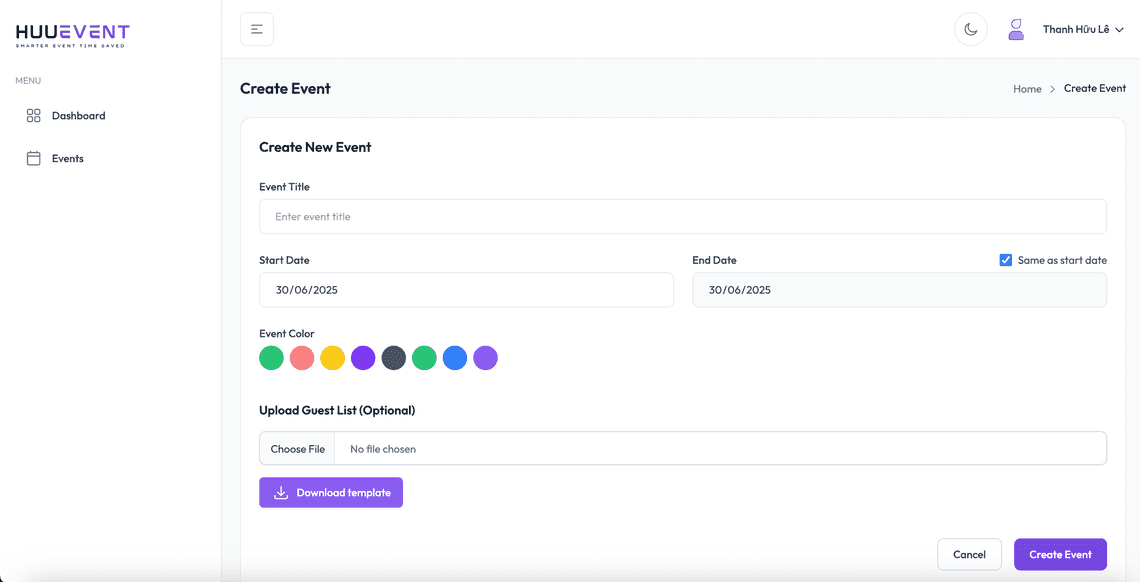
Task: Submit with the Create Event button
Action: coord(1060,554)
